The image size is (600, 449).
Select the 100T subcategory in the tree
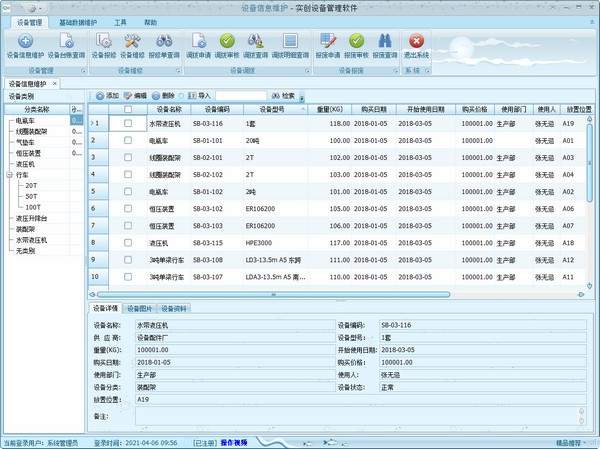[x=32, y=207]
